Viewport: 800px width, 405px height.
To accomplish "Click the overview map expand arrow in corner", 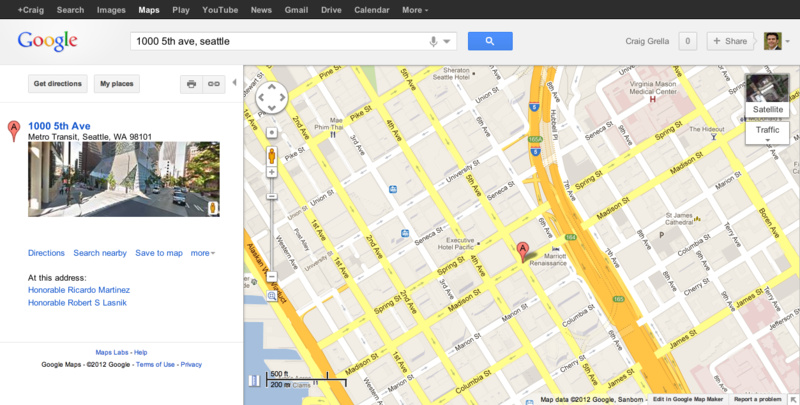I will point(794,399).
